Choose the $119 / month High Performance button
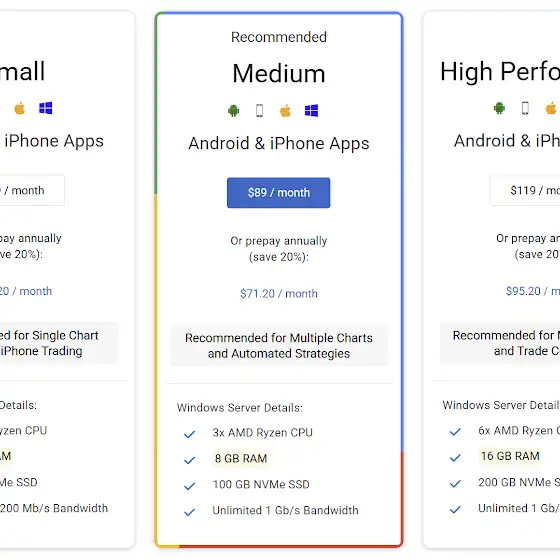 click(x=525, y=190)
